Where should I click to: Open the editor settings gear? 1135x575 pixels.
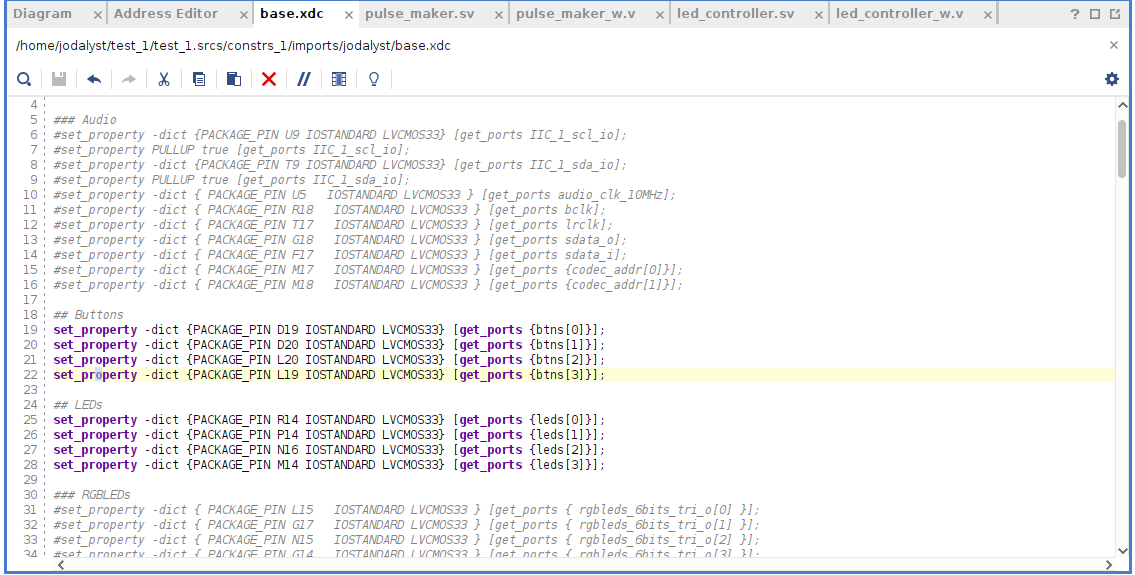pos(1112,79)
